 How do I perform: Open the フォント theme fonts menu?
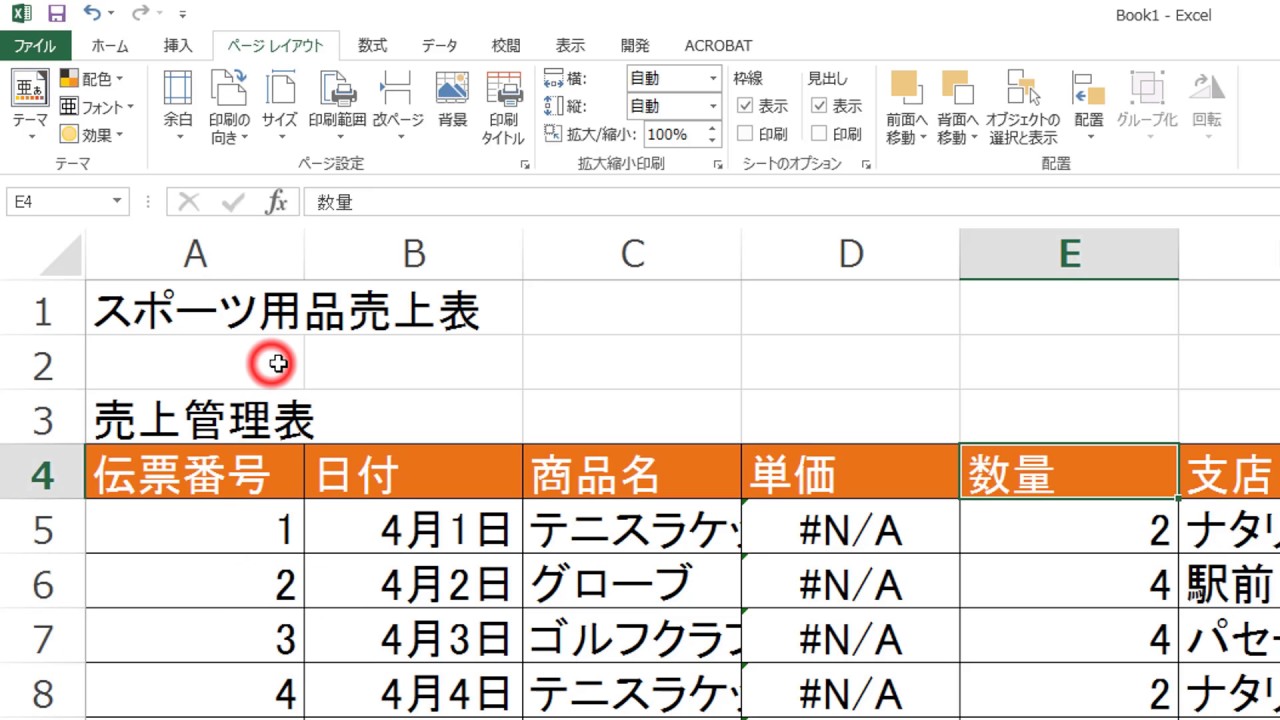[x=96, y=107]
